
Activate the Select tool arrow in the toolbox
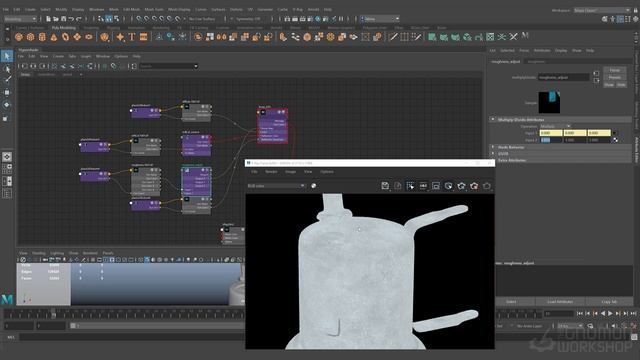[x=7, y=56]
